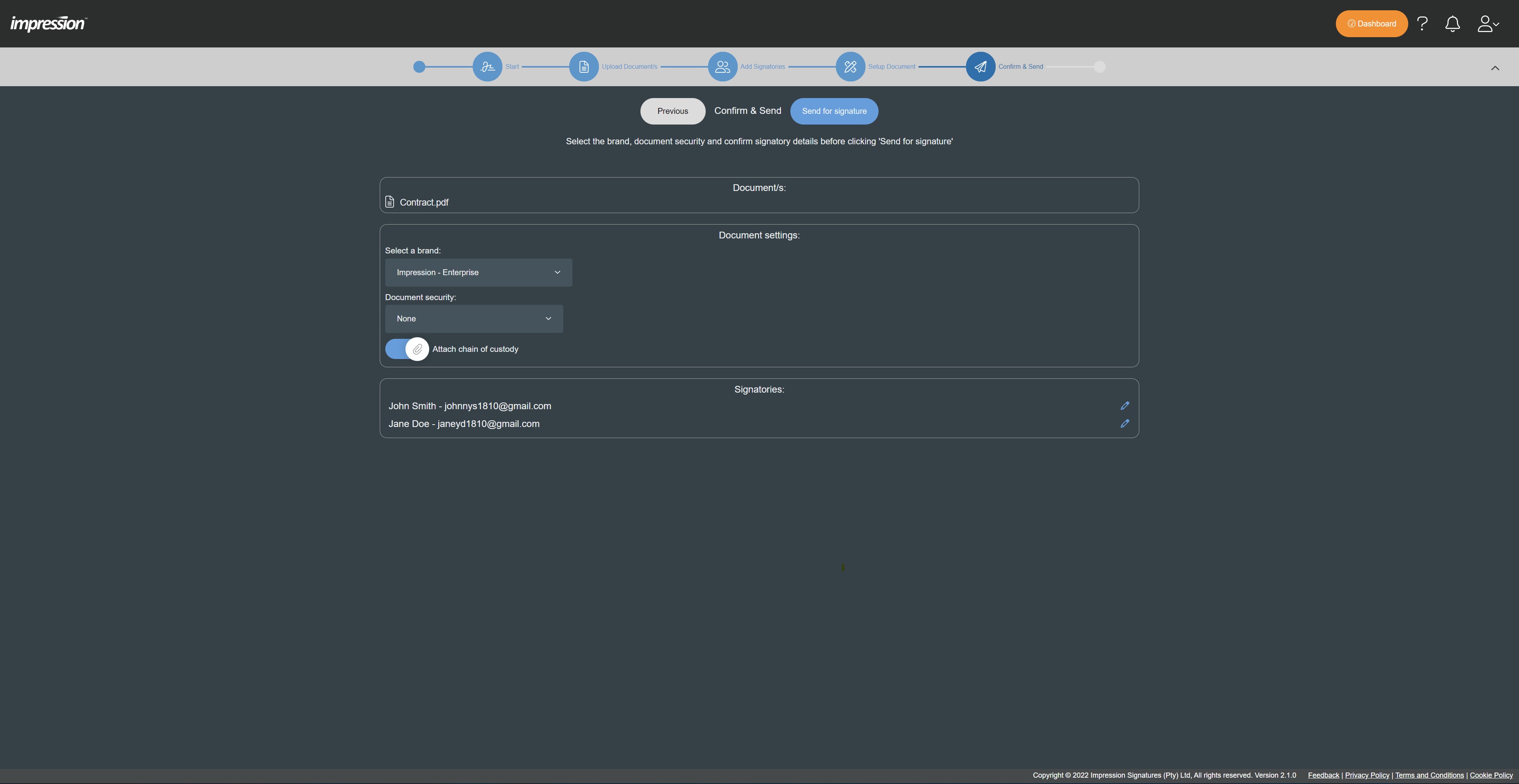Edit Jane Doe signatory details
This screenshot has height=784, width=1519.
1125,423
